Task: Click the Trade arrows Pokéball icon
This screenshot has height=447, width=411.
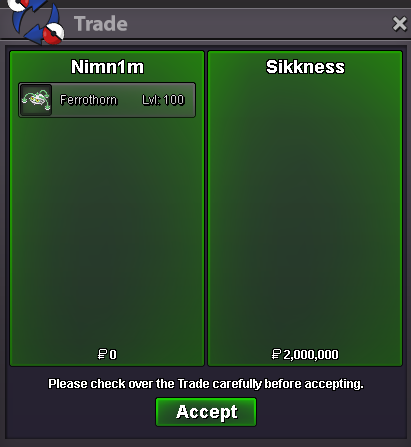Action: pyautogui.click(x=36, y=21)
